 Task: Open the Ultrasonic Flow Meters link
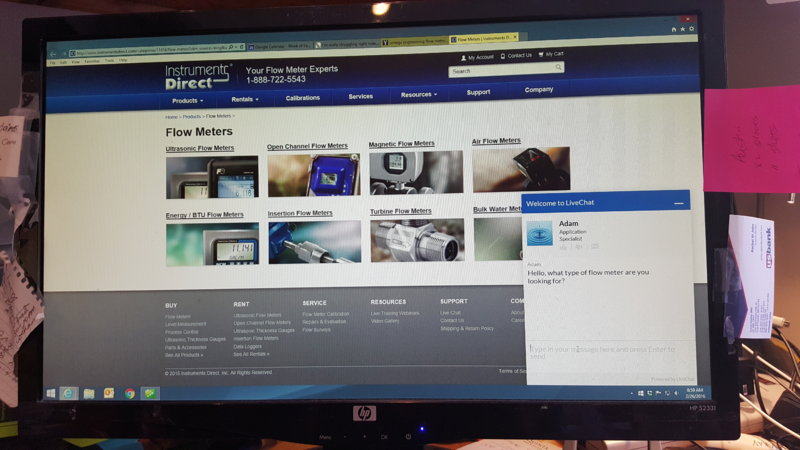click(200, 148)
